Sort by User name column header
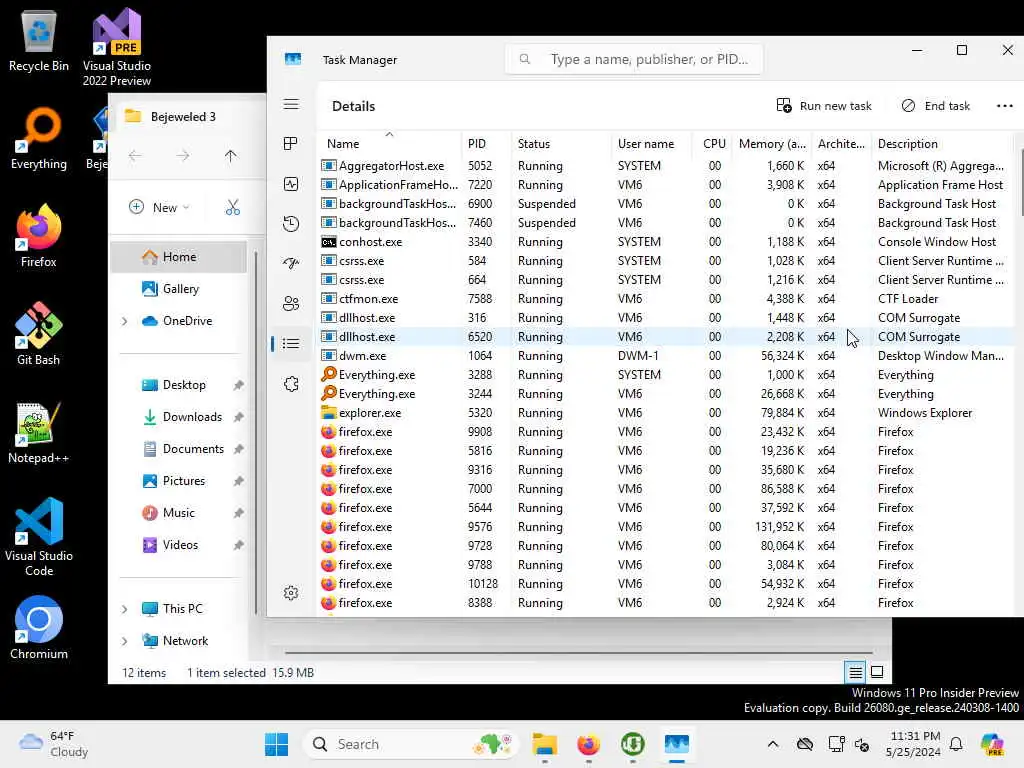 click(x=651, y=144)
